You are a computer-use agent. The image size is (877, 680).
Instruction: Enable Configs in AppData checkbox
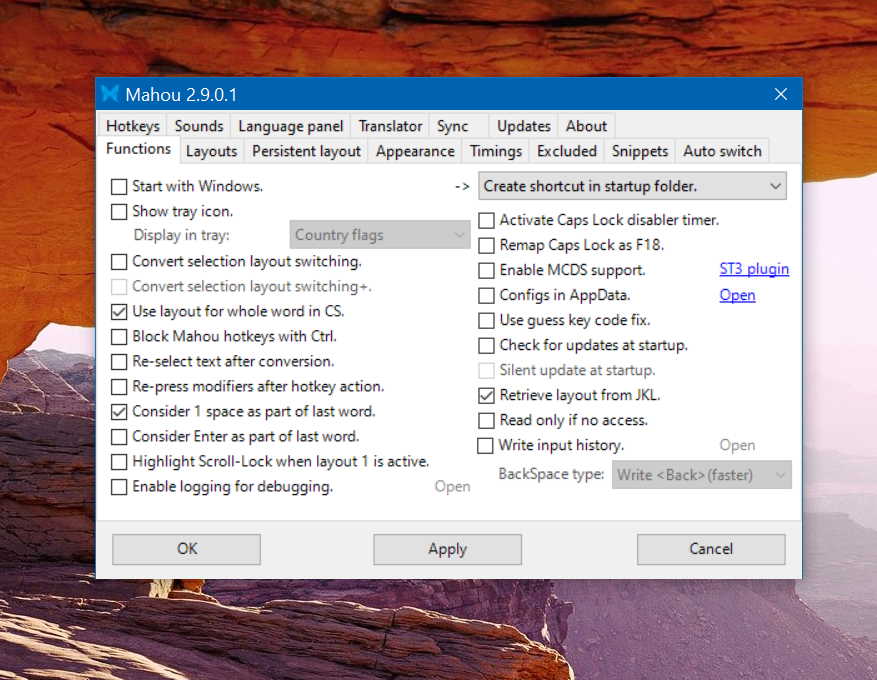pos(487,295)
